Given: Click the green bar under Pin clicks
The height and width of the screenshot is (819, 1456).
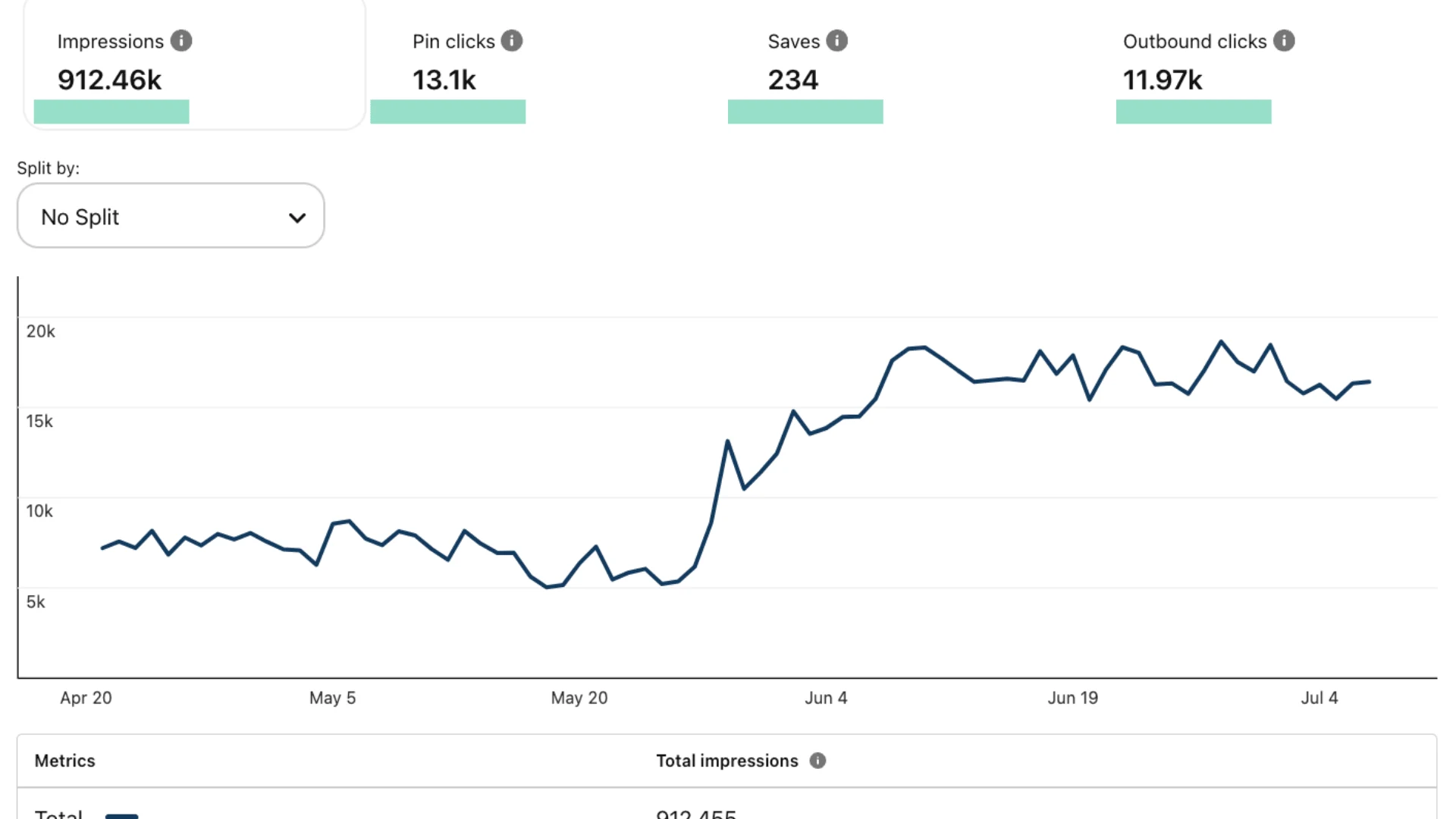Looking at the screenshot, I should pyautogui.click(x=448, y=111).
